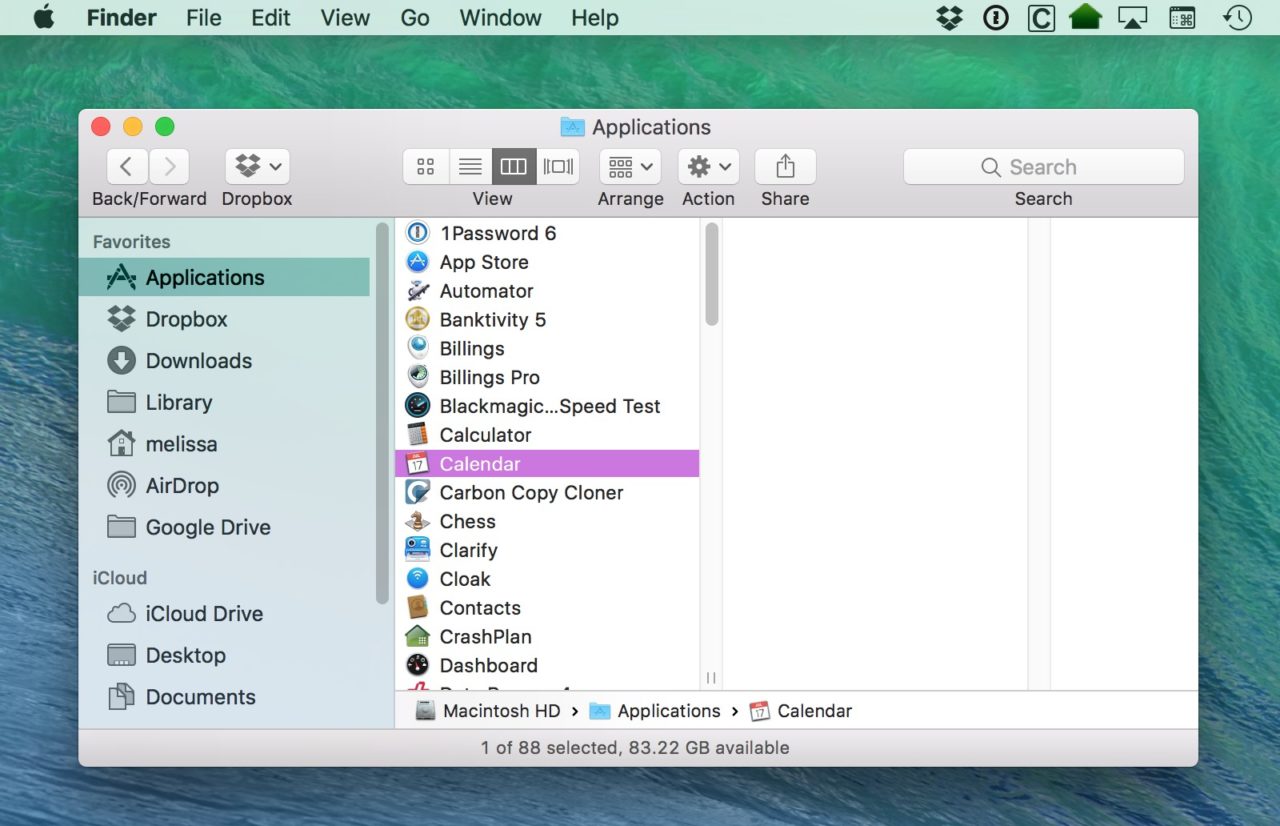Switch to icon view

tap(426, 167)
